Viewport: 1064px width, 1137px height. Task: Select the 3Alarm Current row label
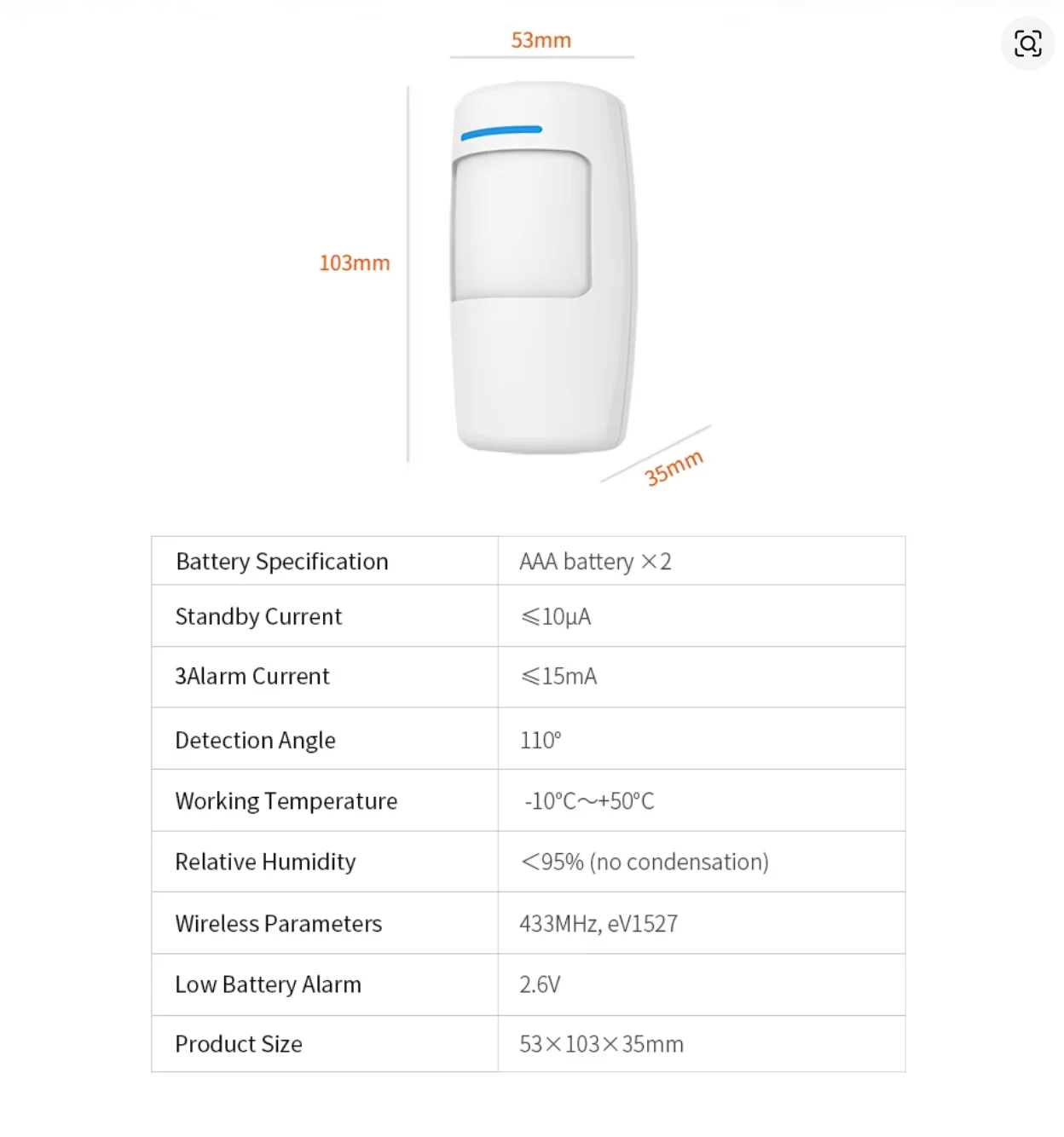(252, 676)
